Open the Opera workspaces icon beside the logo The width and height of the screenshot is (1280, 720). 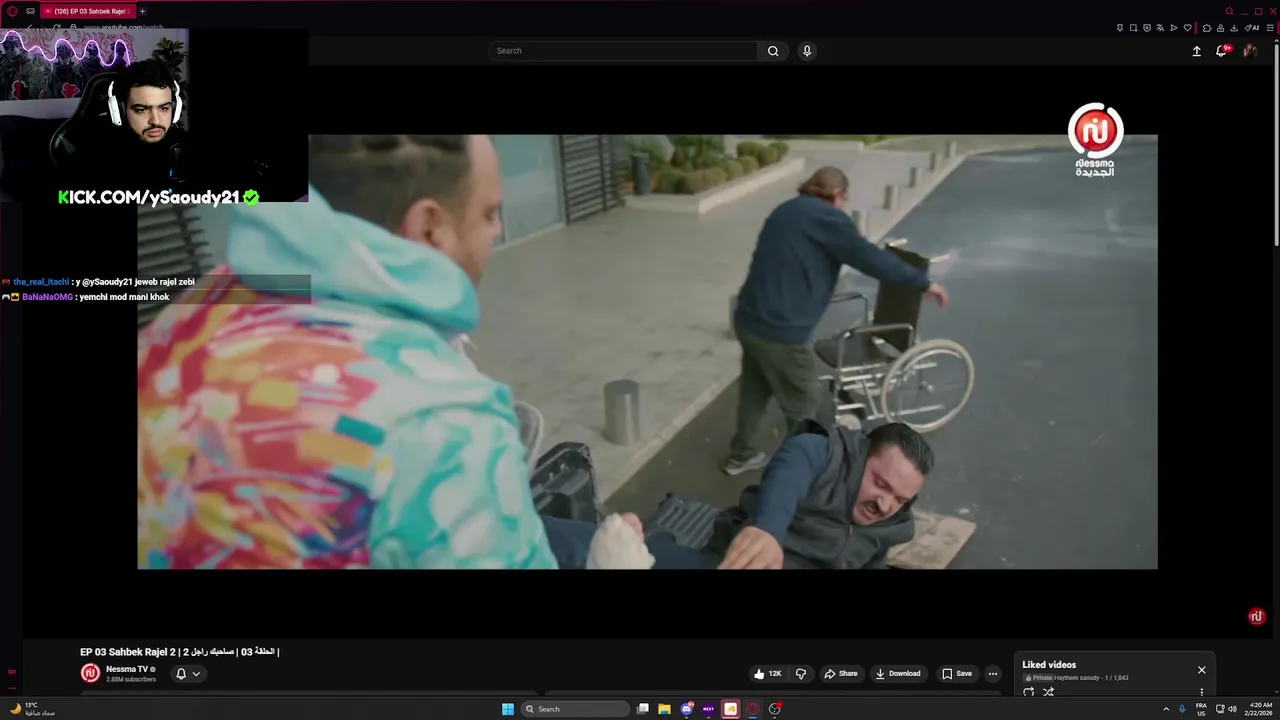tap(30, 11)
